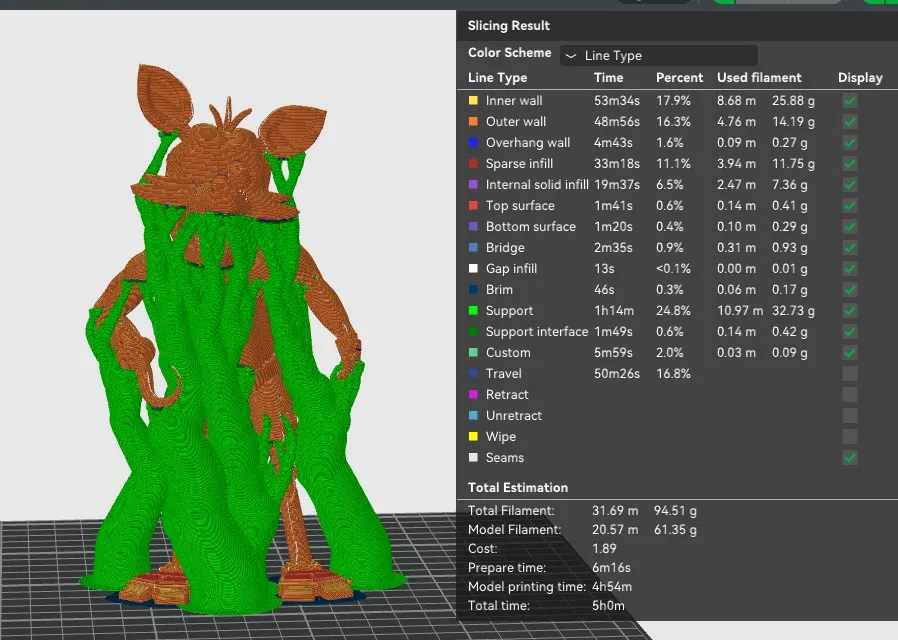The height and width of the screenshot is (640, 898).
Task: Click the yellow Wipe color swatch
Action: pos(473,436)
